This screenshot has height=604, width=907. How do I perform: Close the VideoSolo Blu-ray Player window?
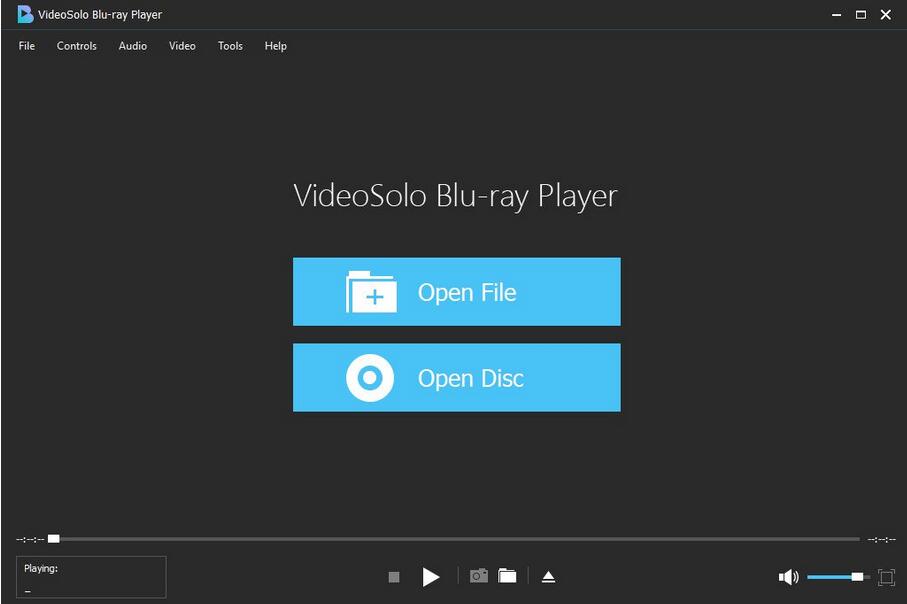886,14
